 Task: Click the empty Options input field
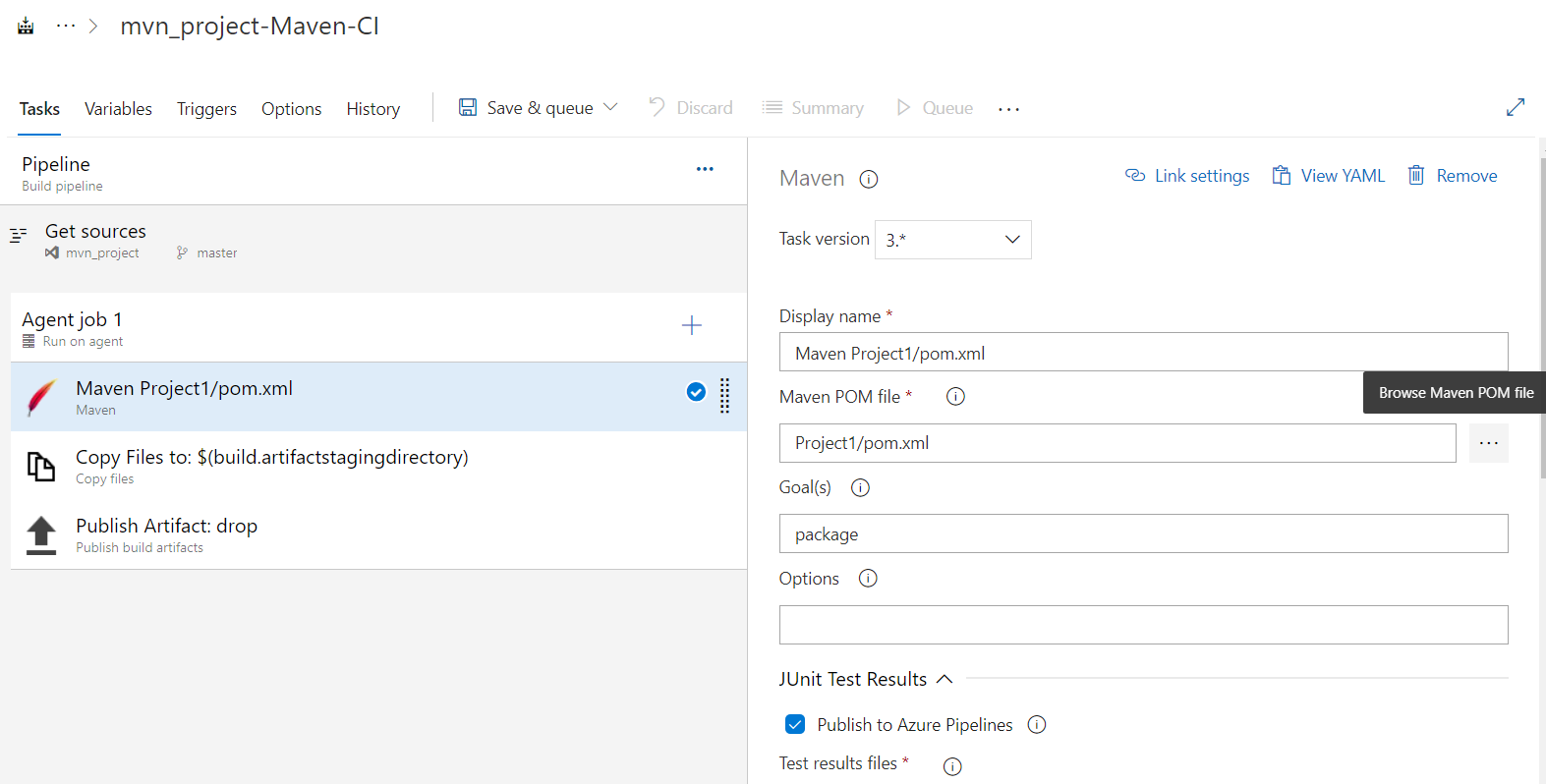[1143, 625]
